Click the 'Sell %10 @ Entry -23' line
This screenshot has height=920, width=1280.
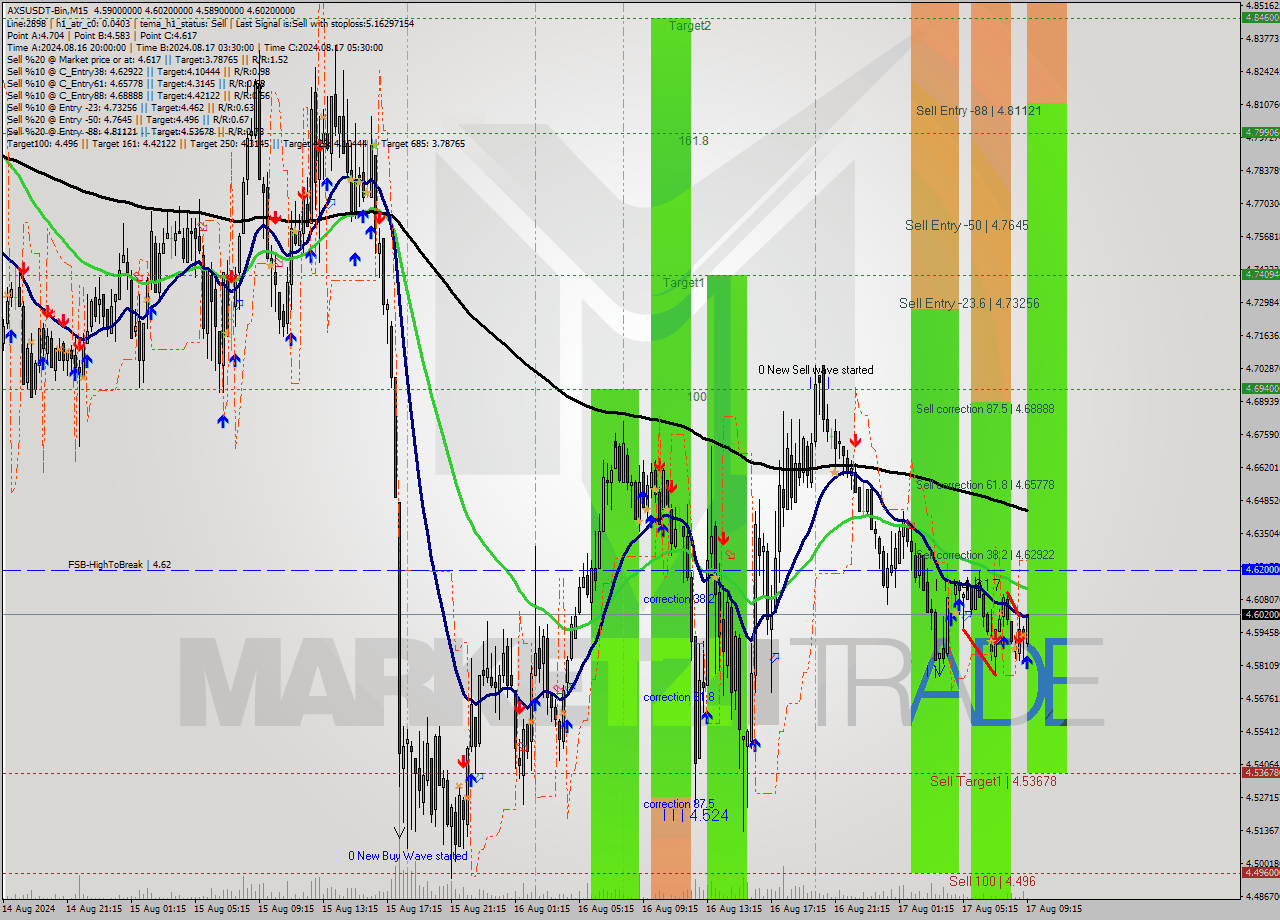click(x=132, y=107)
